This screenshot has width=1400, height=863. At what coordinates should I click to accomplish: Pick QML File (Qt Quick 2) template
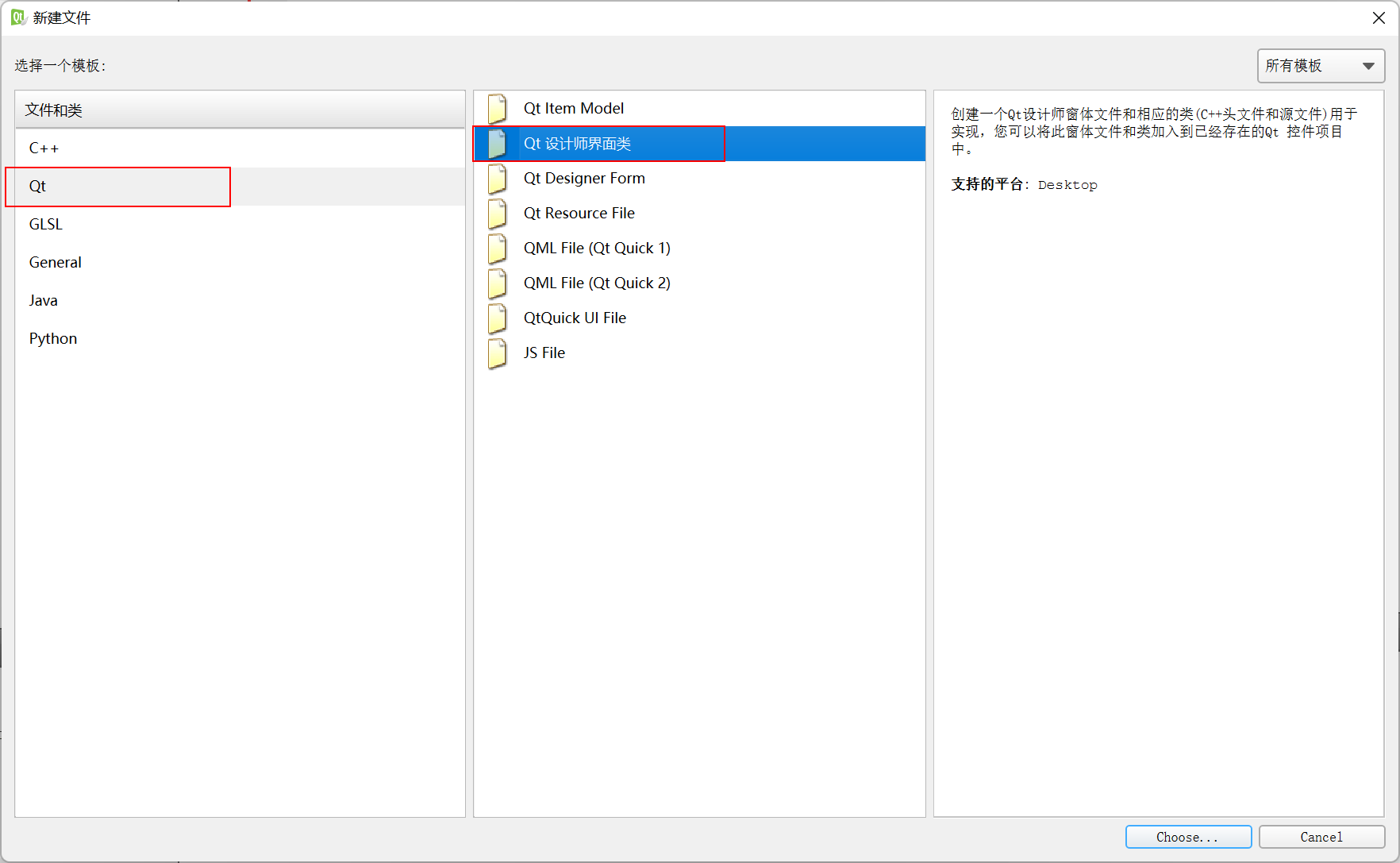tap(699, 283)
